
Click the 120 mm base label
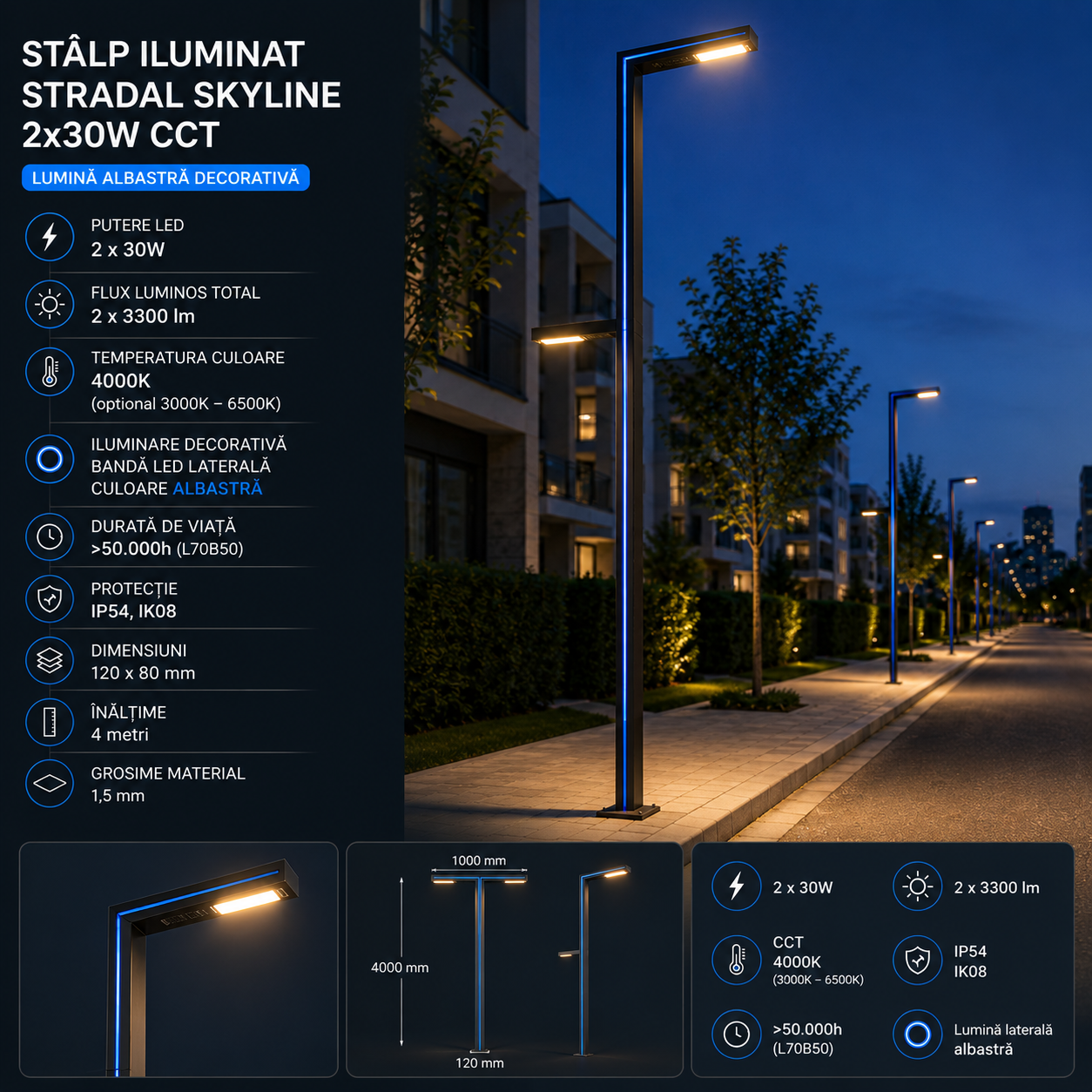[480, 1062]
